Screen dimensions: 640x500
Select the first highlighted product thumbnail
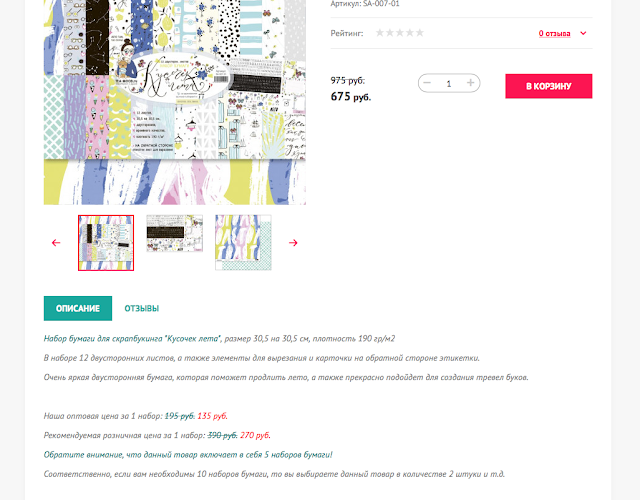(106, 243)
